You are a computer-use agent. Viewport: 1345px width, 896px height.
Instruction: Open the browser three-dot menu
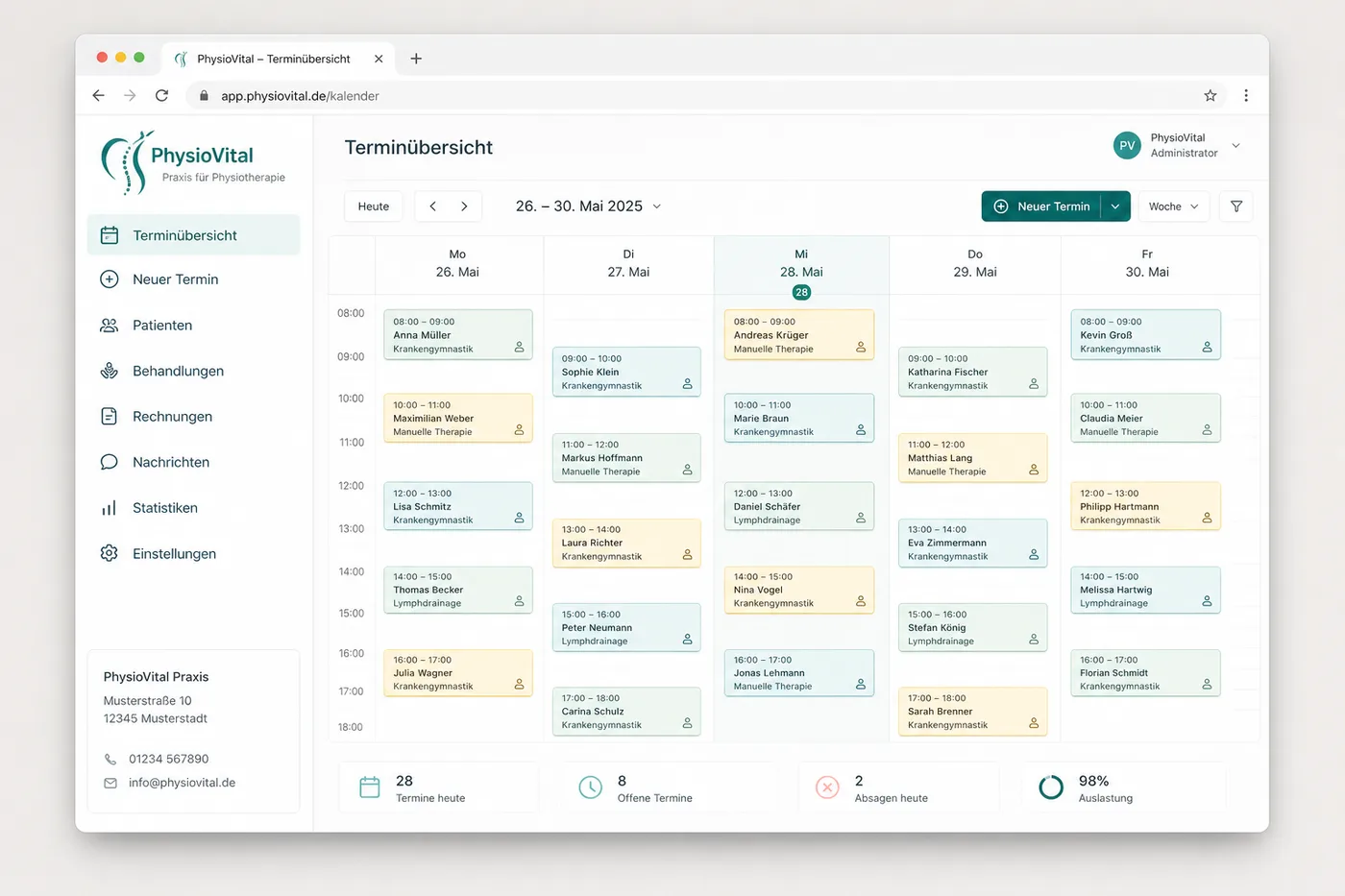1246,95
